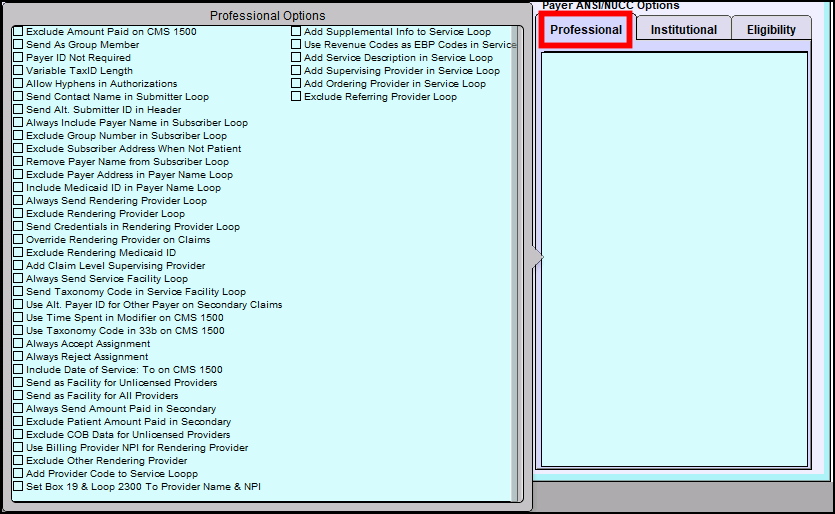Check Always Send Rendering Provider Loop
The image size is (835, 514).
click(x=18, y=201)
